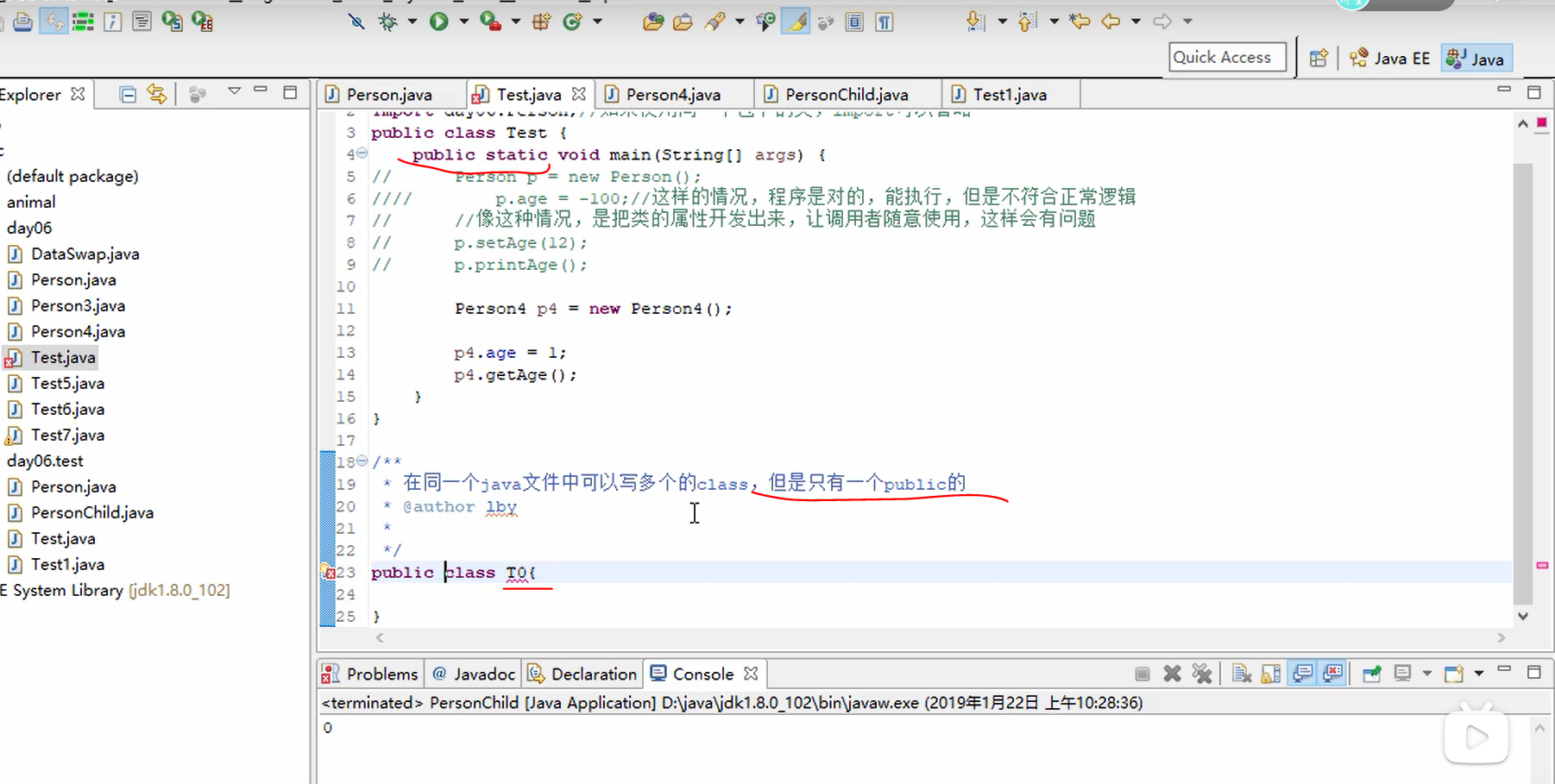Click Remove All Terminated Launches icon
1555x784 pixels.
1201,673
